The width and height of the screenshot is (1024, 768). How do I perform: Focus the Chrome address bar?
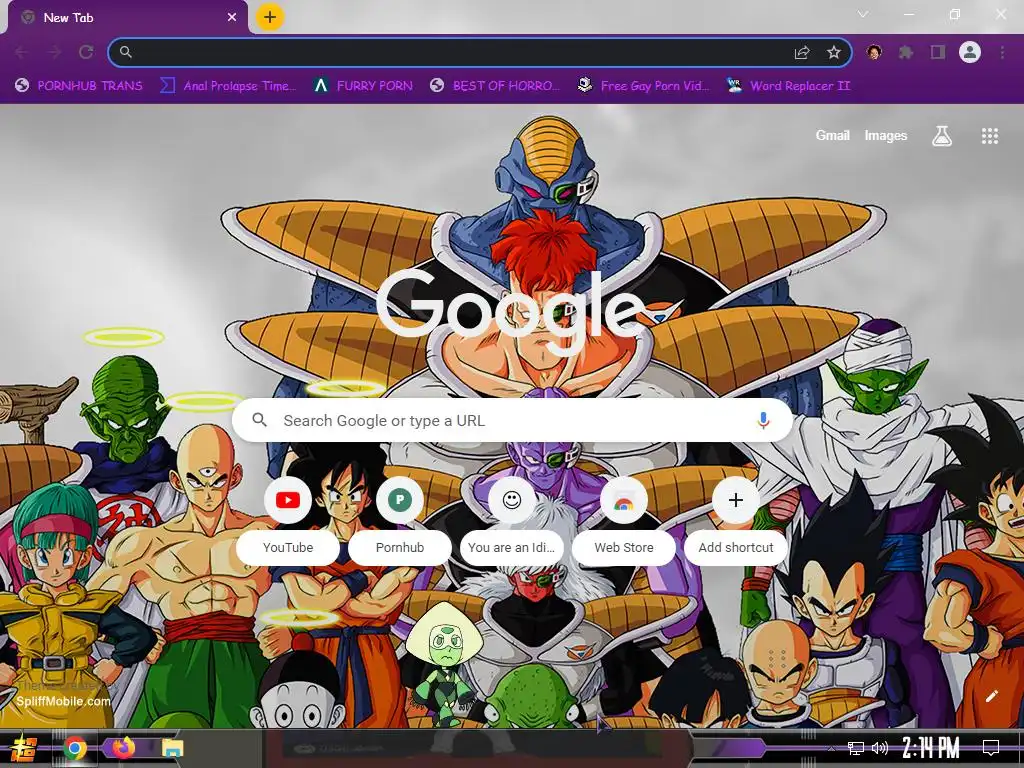[479, 52]
